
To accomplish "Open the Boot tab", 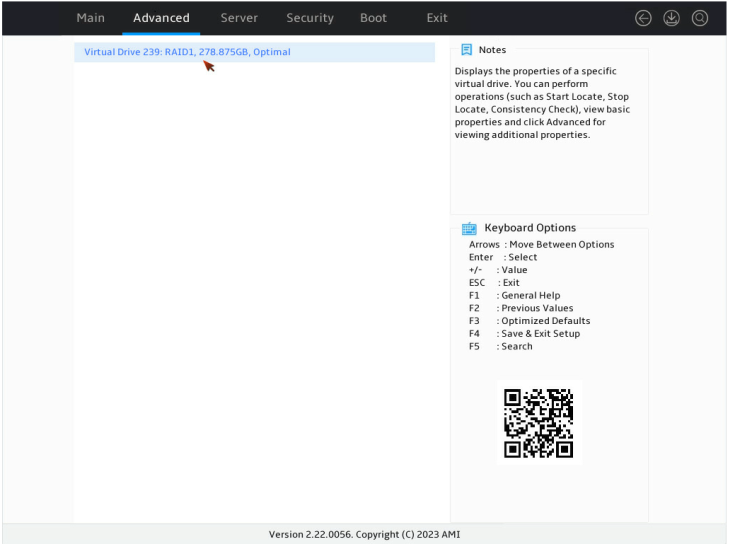I will [x=373, y=18].
